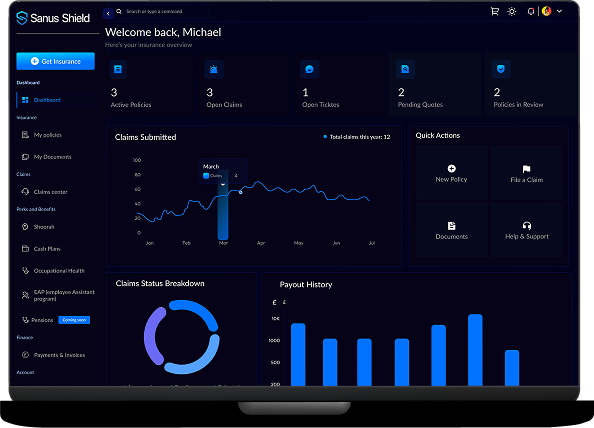The width and height of the screenshot is (594, 428).
Task: Click the EAP program people icon
Action: tap(25, 295)
